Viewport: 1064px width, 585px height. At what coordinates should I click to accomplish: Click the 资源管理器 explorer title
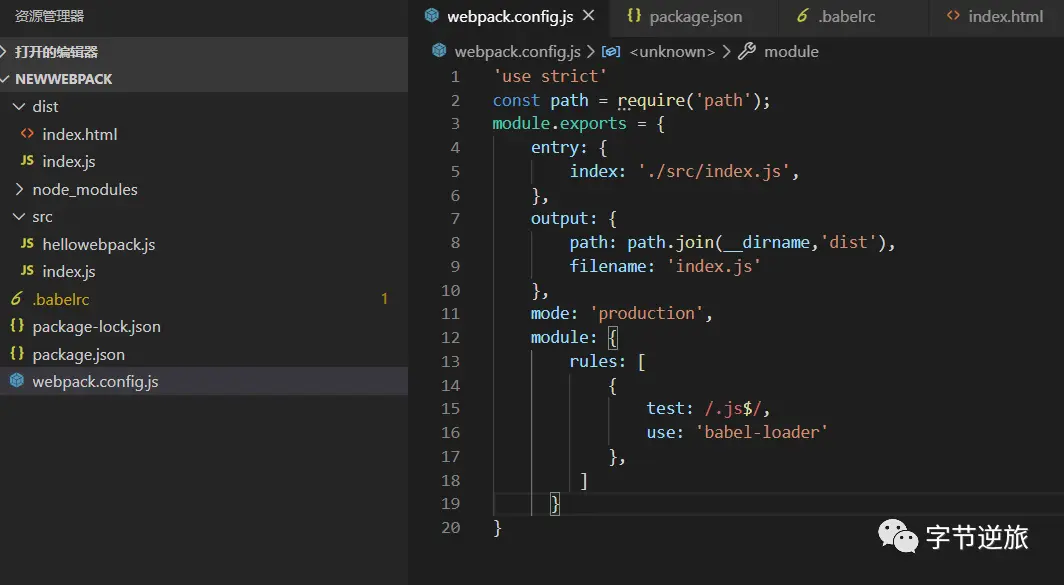[x=50, y=16]
